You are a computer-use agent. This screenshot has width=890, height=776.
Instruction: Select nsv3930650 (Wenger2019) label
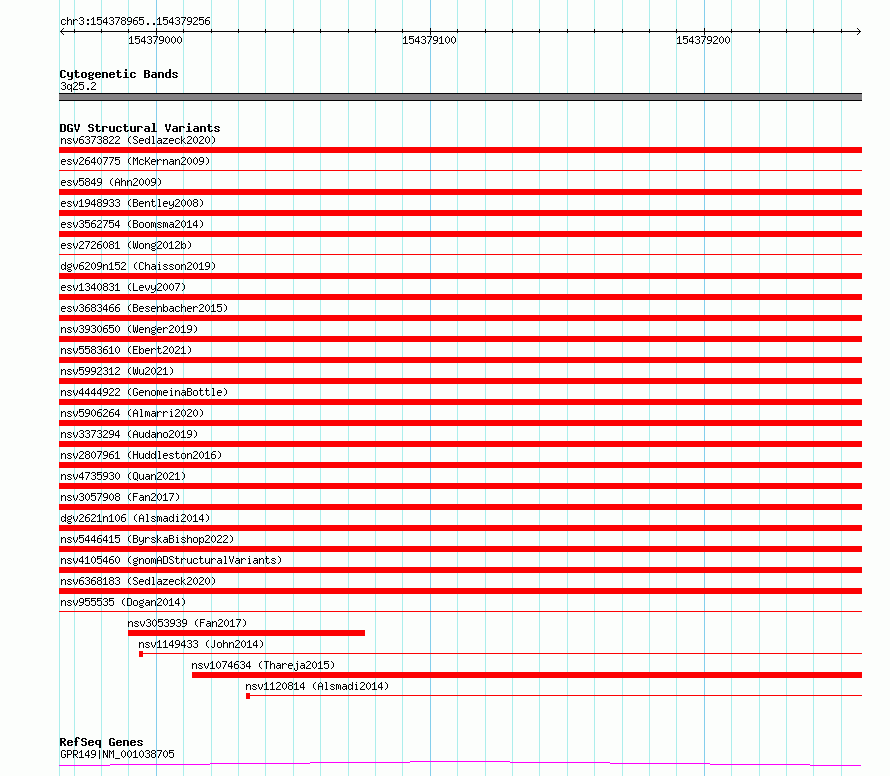[x=129, y=329]
